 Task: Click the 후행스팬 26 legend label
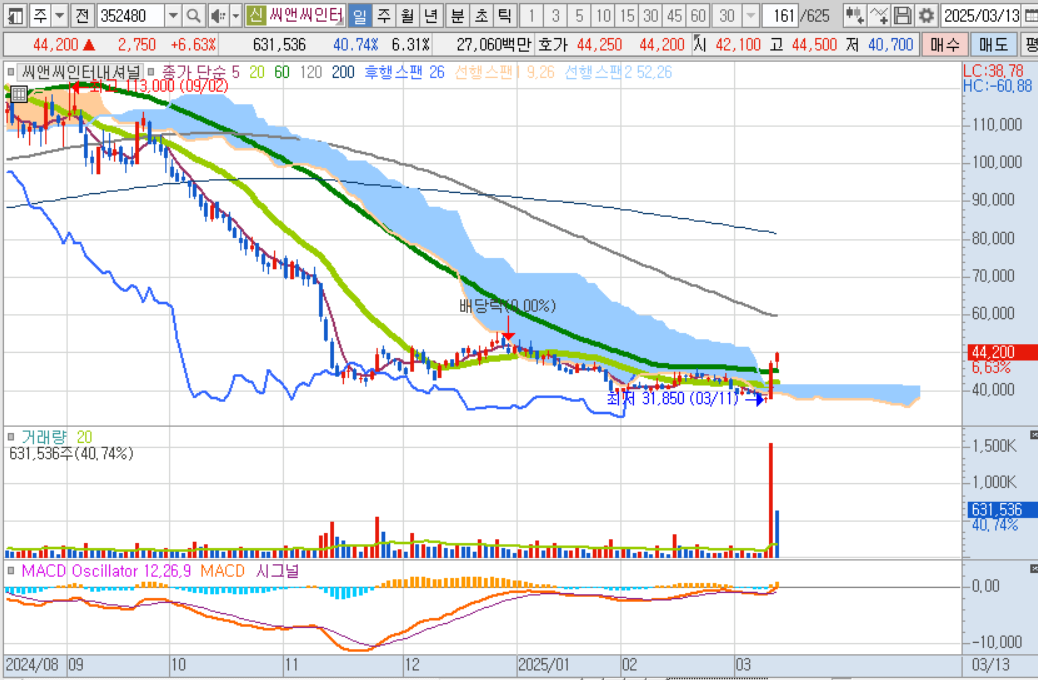pos(404,72)
